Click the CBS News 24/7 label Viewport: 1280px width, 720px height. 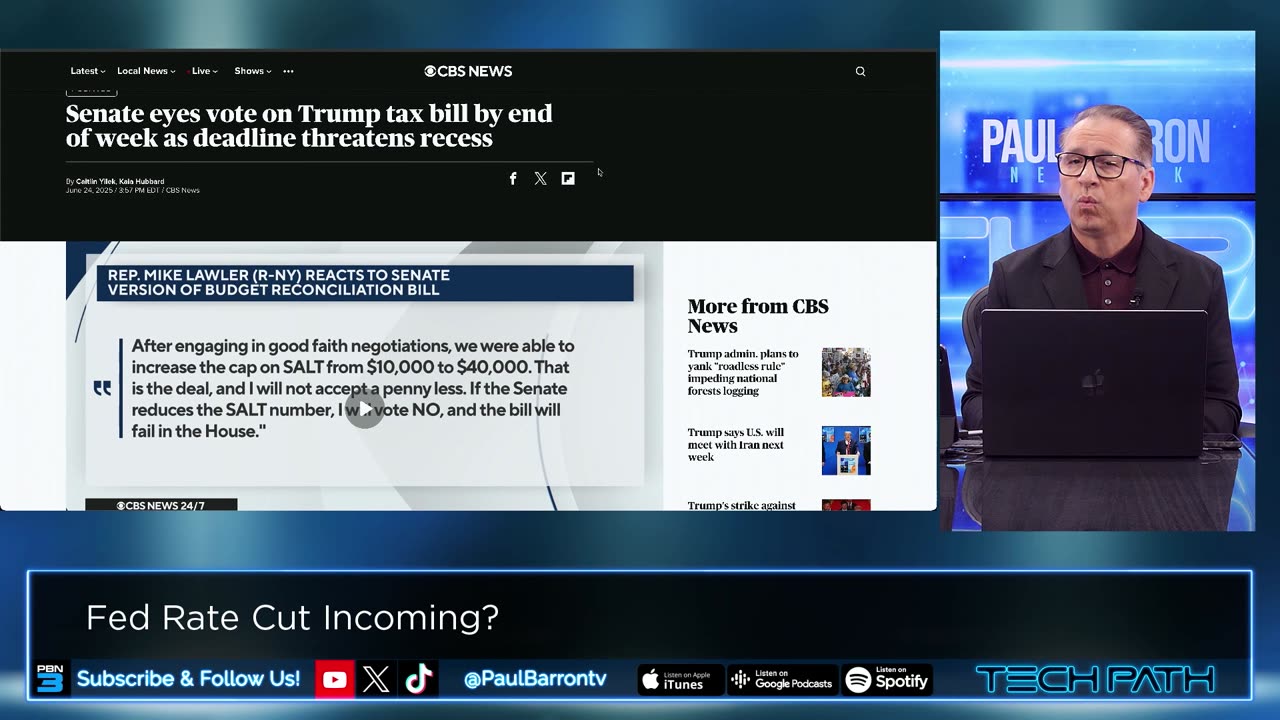click(161, 505)
